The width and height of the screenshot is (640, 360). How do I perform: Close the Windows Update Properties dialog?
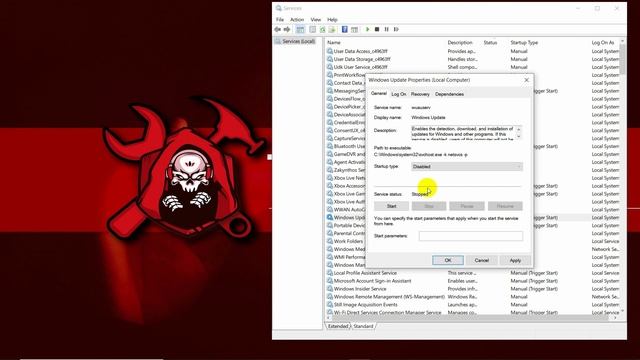527,80
